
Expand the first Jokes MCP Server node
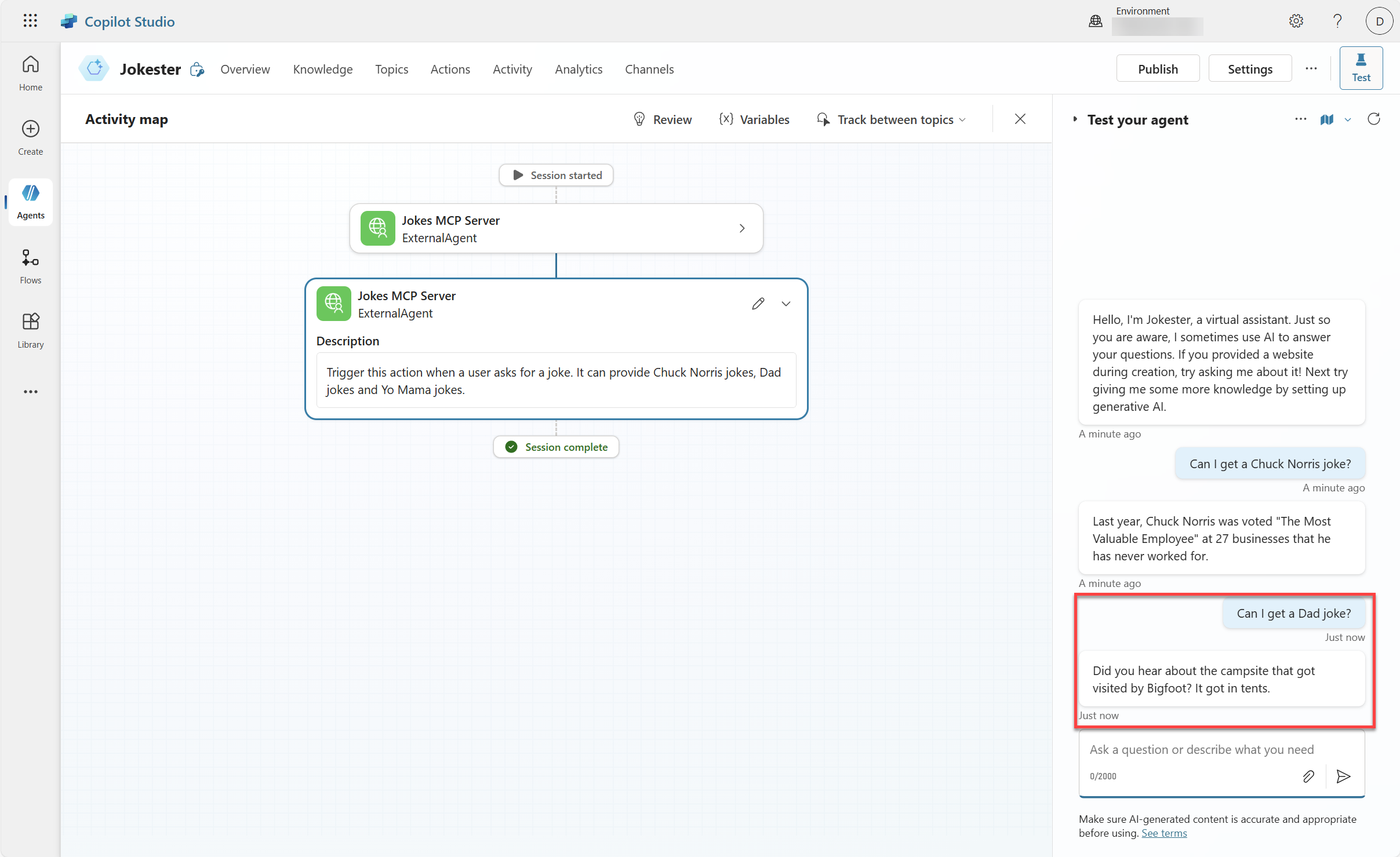(x=741, y=228)
